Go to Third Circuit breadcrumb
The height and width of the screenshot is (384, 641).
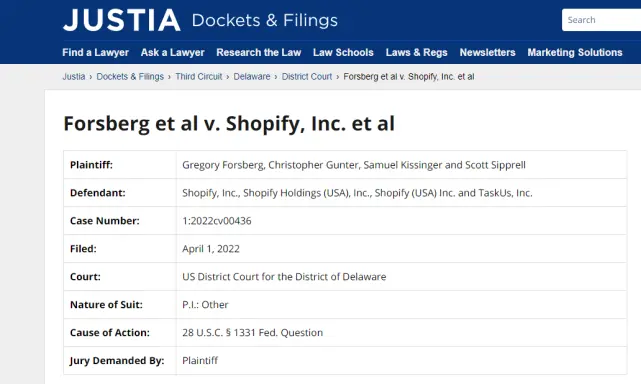click(x=199, y=76)
